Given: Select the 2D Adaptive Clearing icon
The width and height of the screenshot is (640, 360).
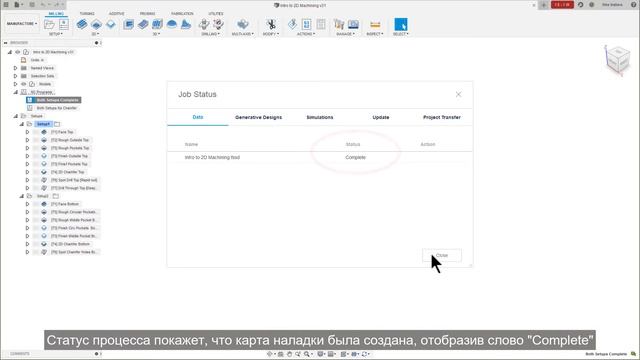Looking at the screenshot, I should click(82, 24).
